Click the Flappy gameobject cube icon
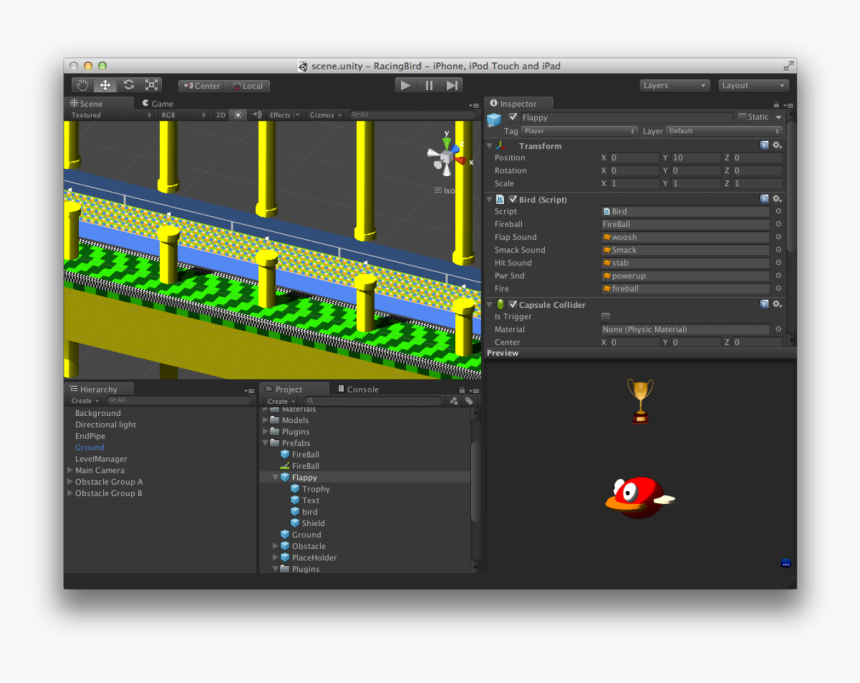860x683 pixels. click(x=494, y=119)
